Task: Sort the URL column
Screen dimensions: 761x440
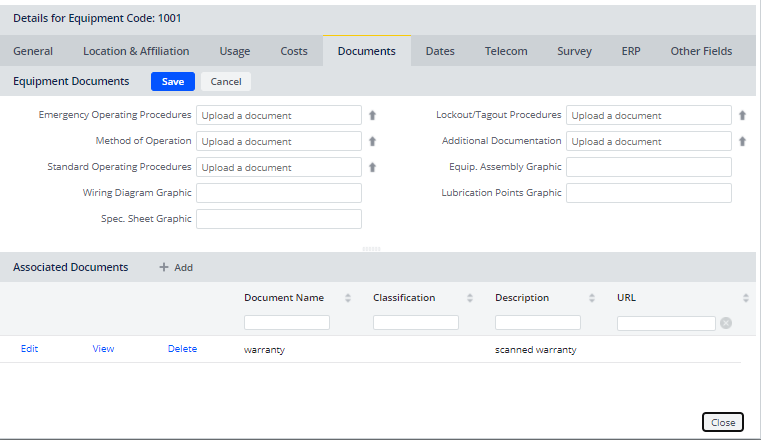Action: tap(745, 298)
